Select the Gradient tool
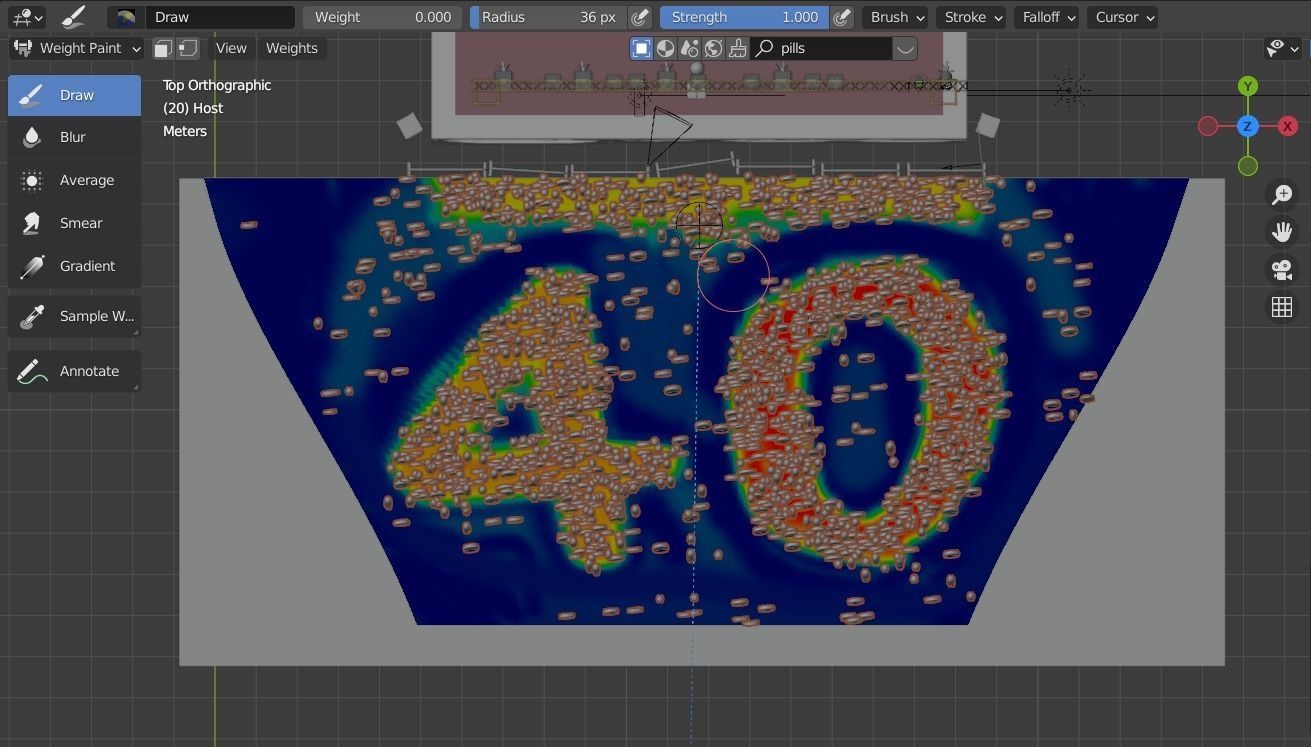 coord(74,266)
